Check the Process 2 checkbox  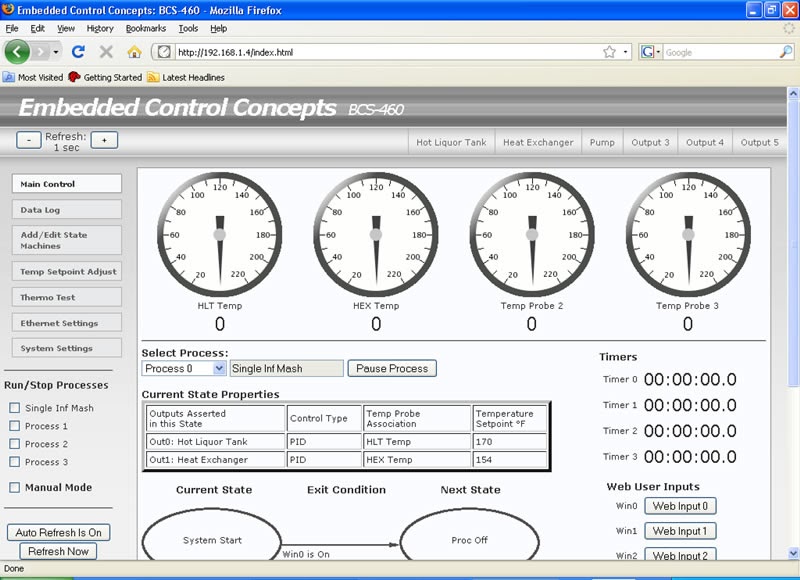pos(14,444)
